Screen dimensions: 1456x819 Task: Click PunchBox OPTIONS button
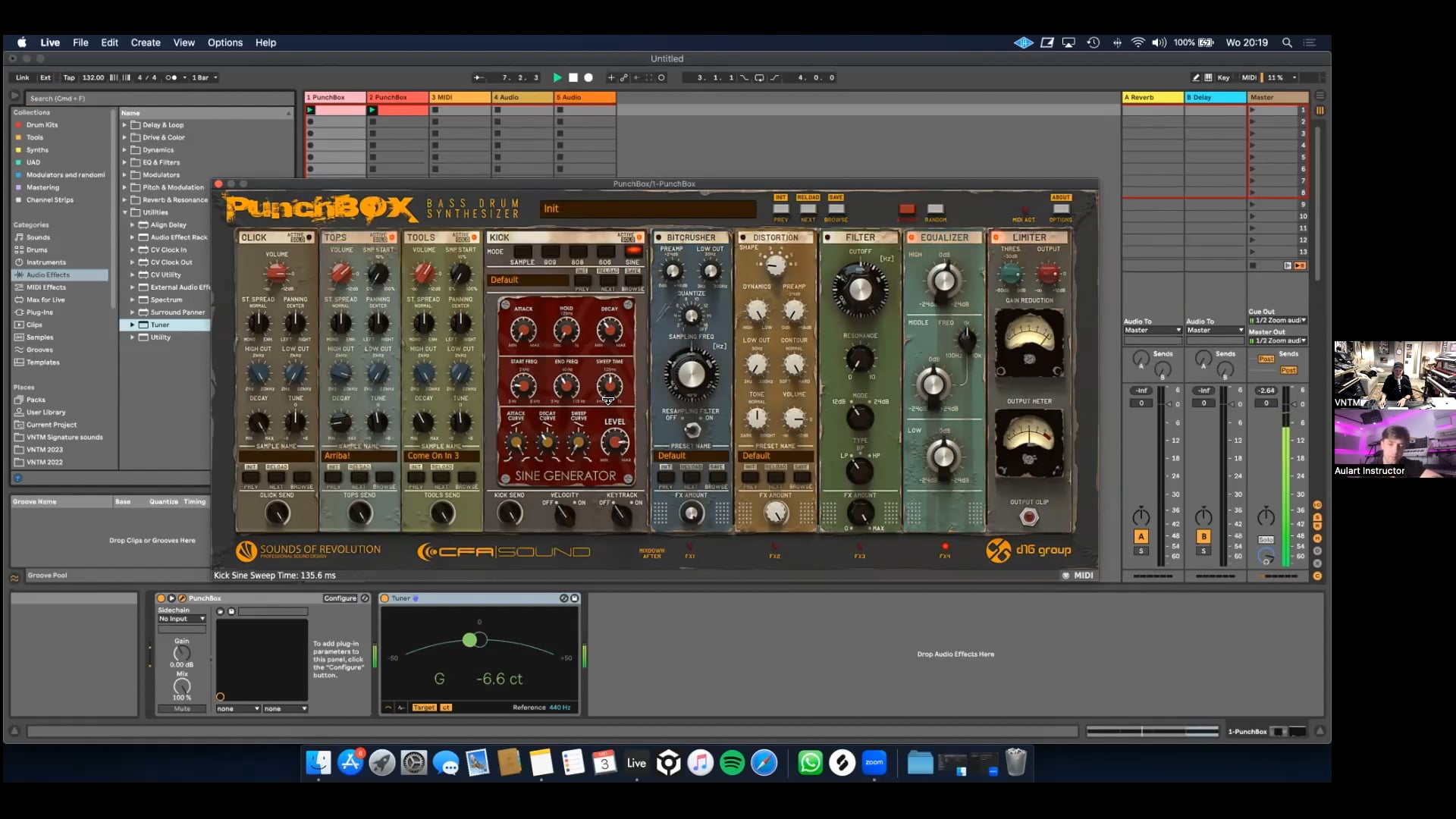point(1061,209)
